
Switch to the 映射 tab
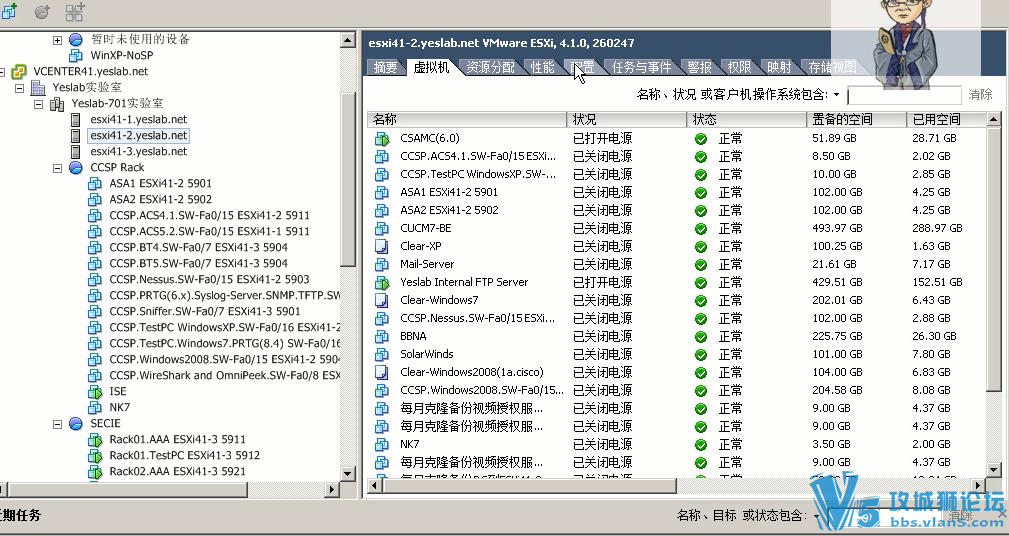[x=779, y=67]
